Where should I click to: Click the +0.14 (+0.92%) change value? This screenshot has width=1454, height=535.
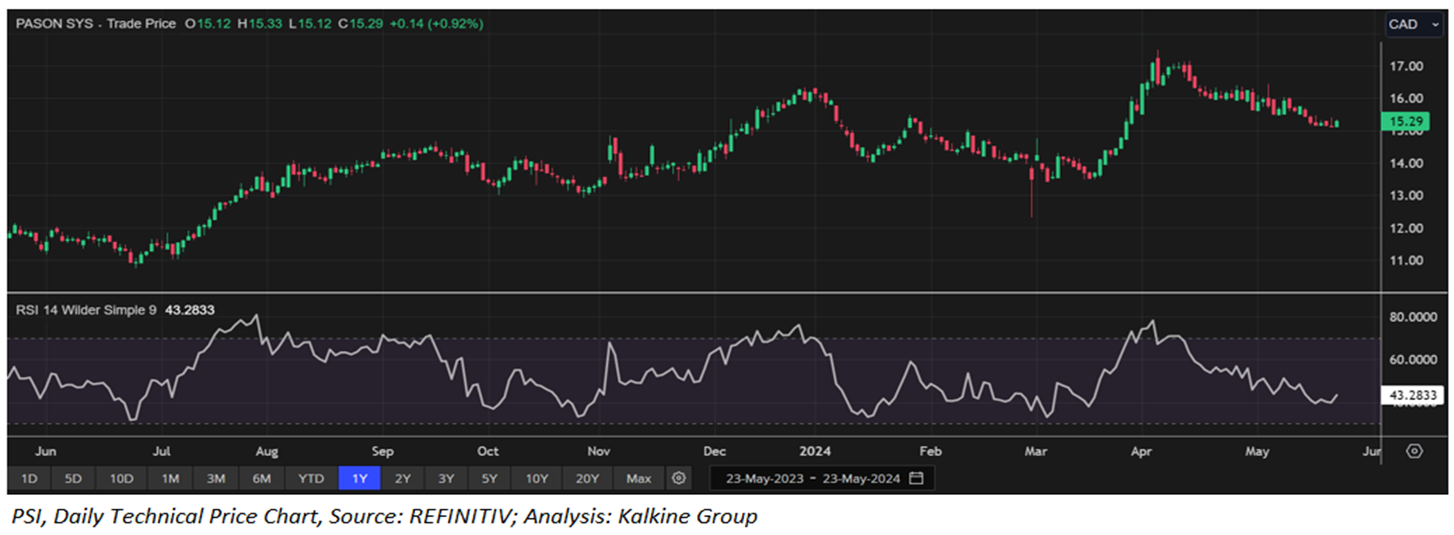438,23
